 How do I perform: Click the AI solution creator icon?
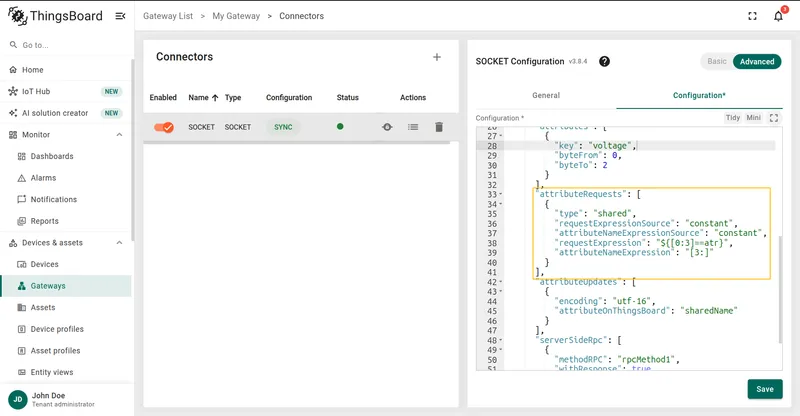[x=13, y=113]
